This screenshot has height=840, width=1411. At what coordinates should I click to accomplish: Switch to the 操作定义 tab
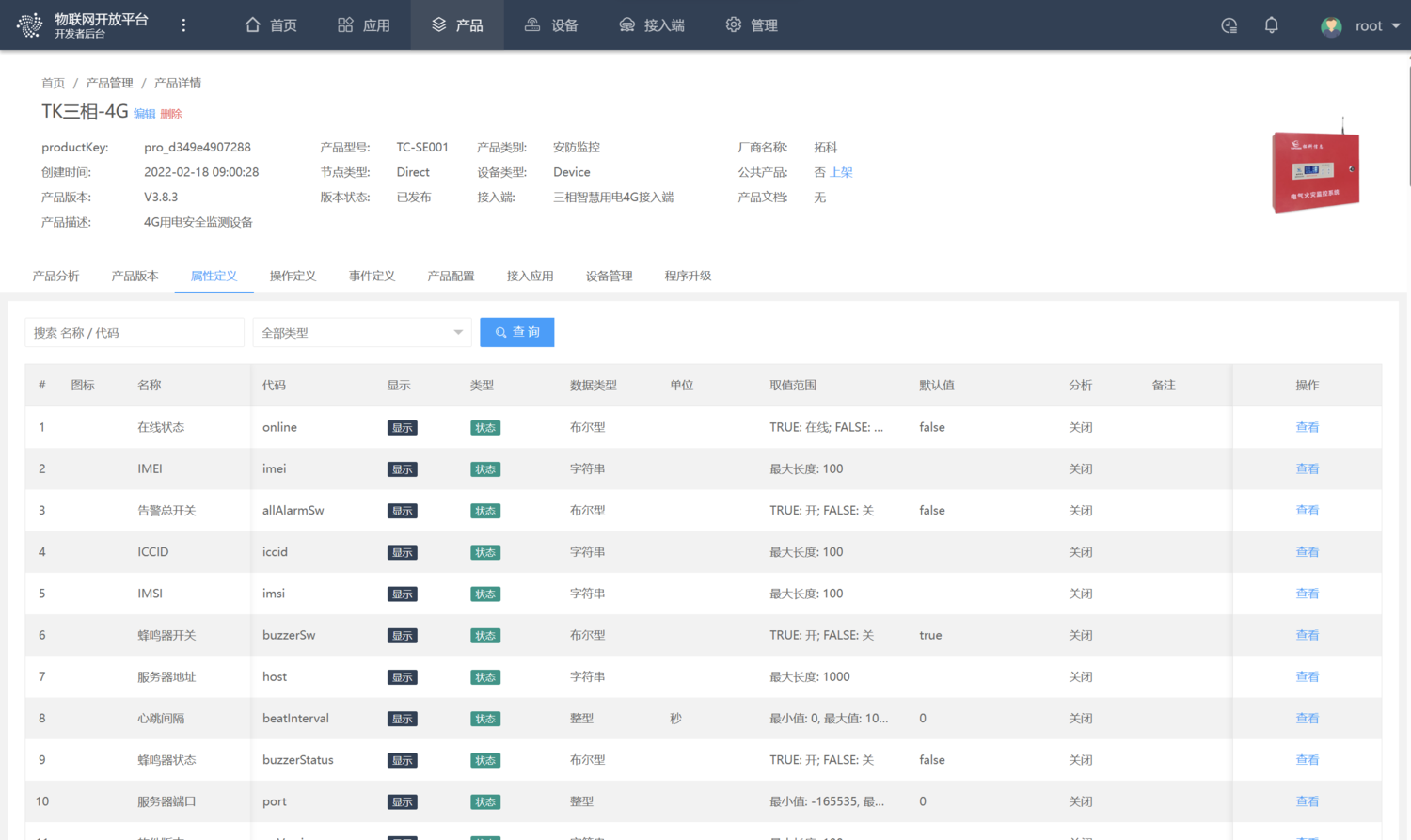pos(293,276)
